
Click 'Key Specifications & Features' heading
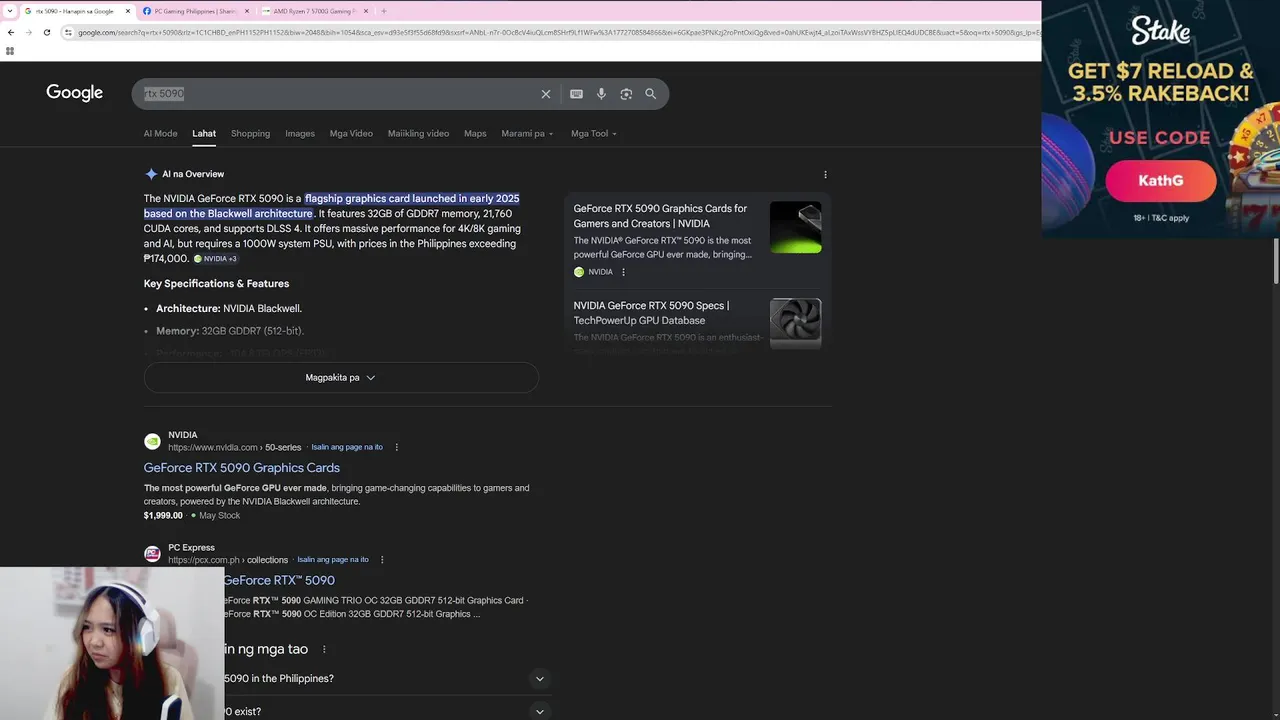coord(216,283)
